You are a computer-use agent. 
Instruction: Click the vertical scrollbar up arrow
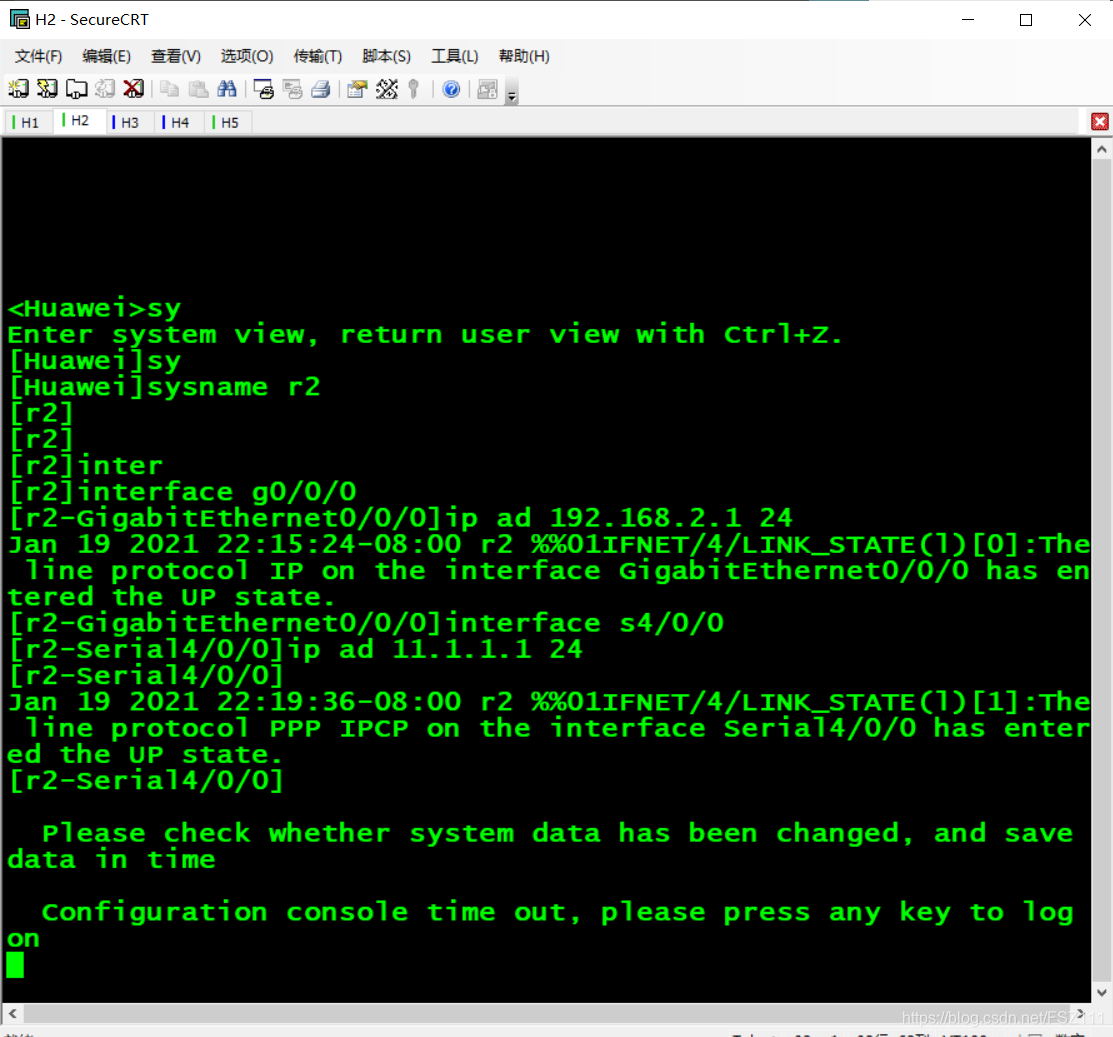click(1101, 149)
